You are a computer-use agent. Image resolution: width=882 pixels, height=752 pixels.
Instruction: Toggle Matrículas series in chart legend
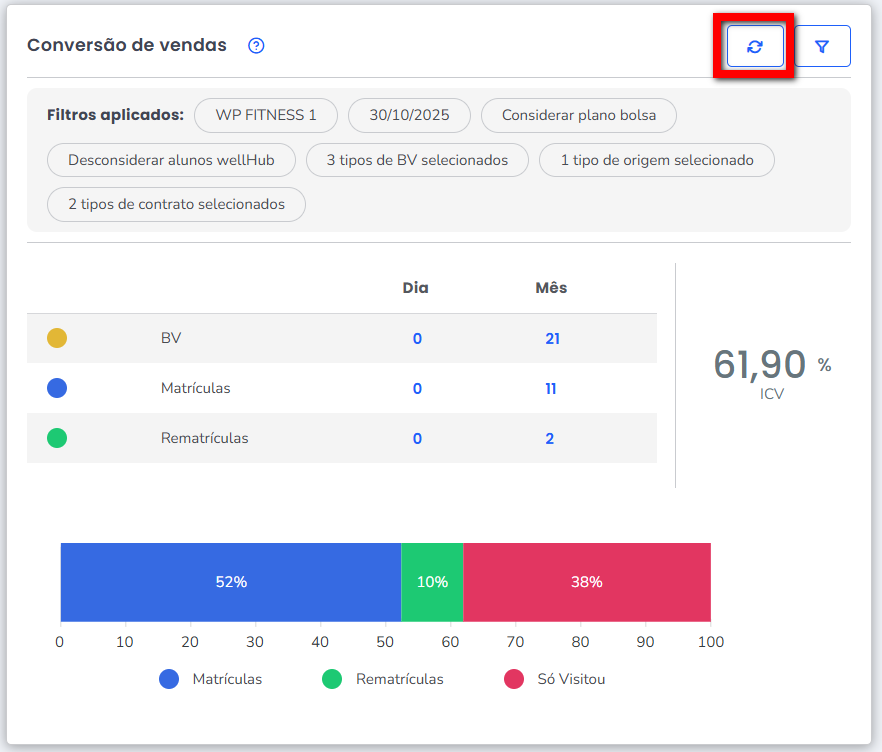point(211,679)
